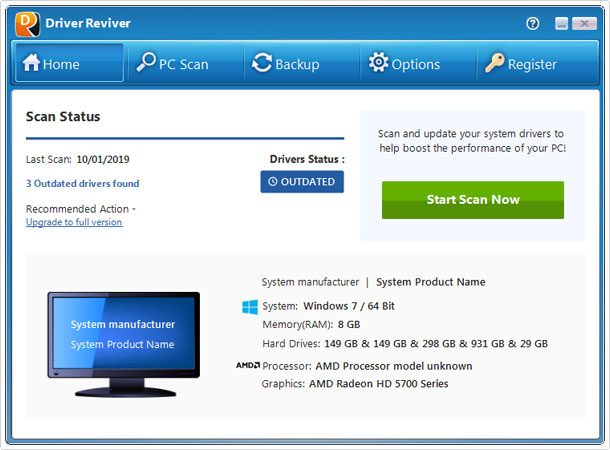
Task: Click the Driver Reviver logo icon
Action: click(27, 24)
